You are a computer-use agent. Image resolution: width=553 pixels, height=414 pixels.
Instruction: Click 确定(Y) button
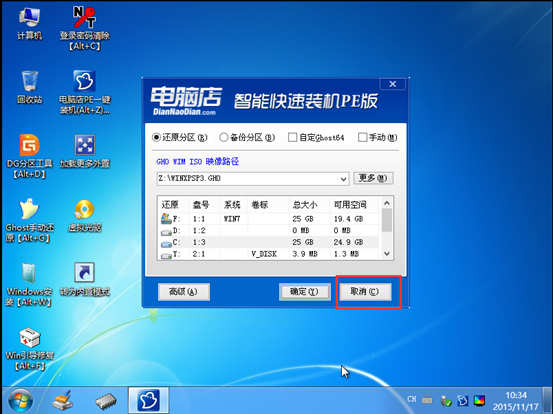point(305,292)
